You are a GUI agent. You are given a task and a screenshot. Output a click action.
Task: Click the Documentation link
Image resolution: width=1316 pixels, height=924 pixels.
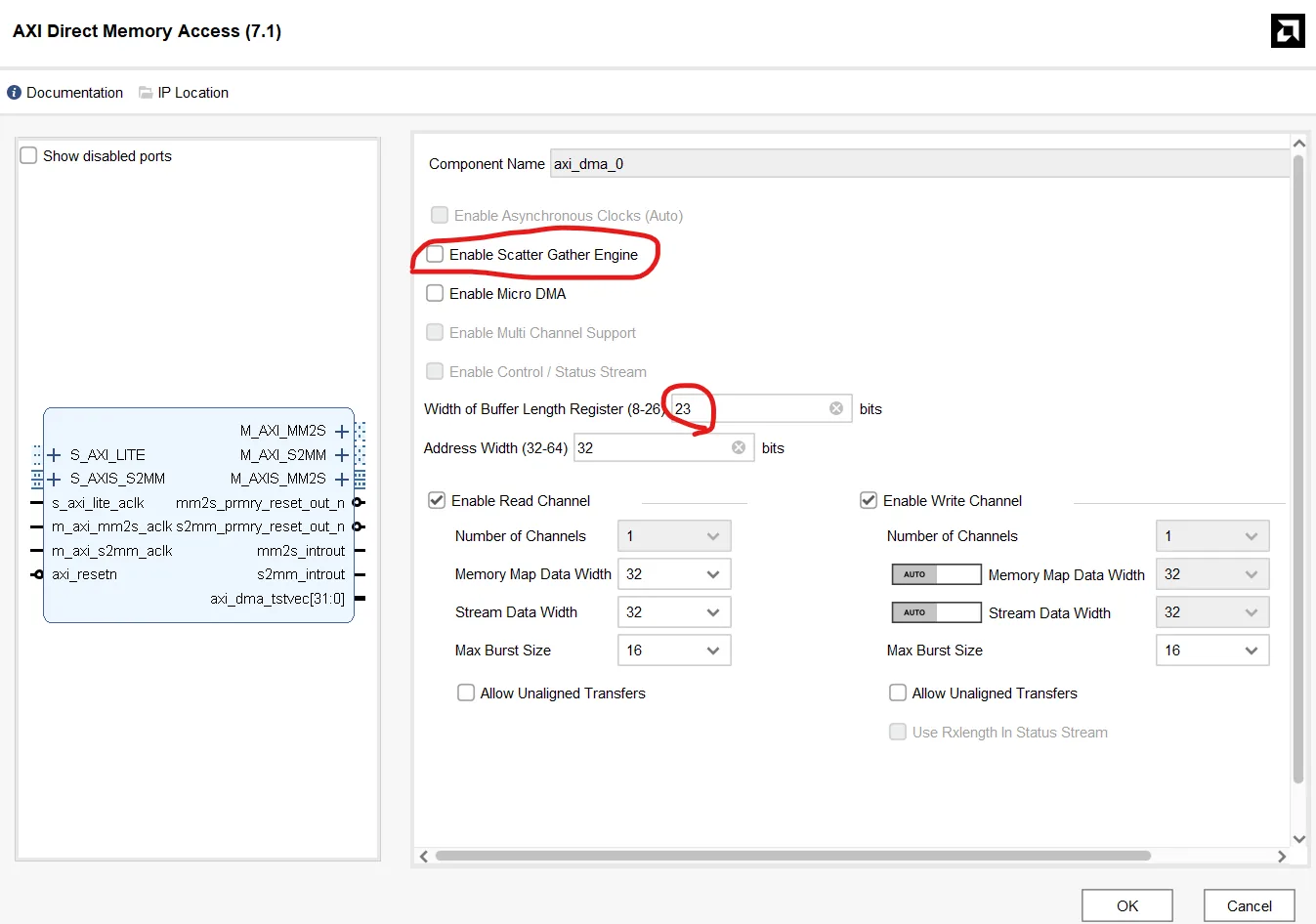[x=74, y=93]
